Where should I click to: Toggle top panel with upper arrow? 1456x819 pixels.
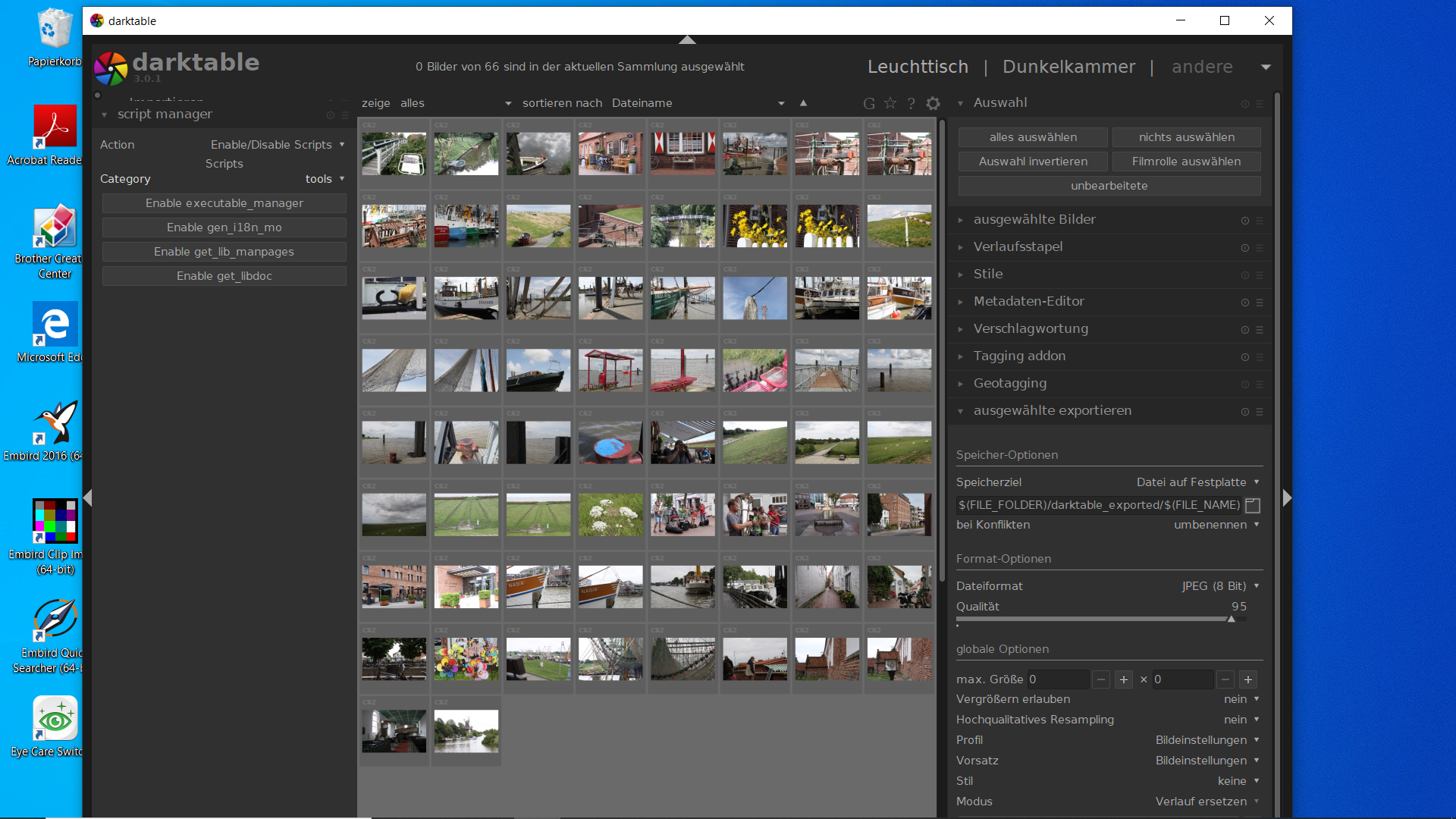(687, 39)
